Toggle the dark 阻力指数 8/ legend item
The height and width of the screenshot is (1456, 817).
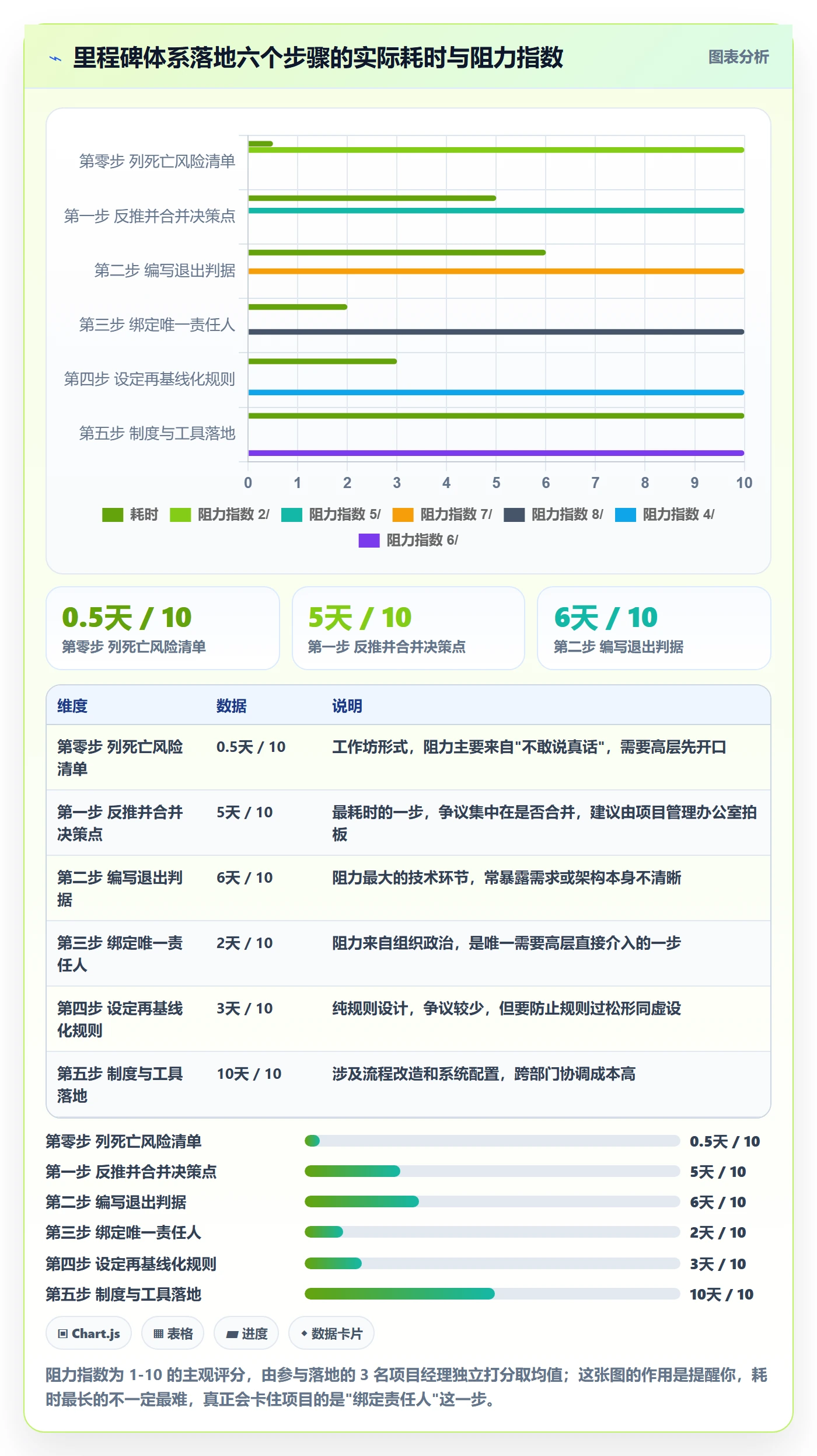coord(553,514)
